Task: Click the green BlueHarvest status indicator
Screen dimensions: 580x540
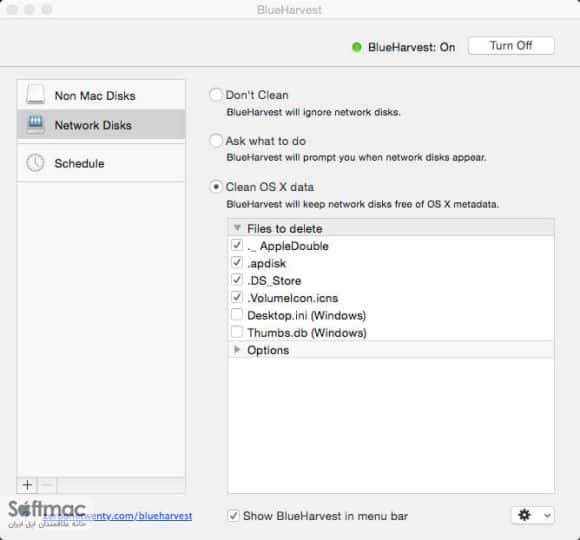Action: pyautogui.click(x=357, y=47)
